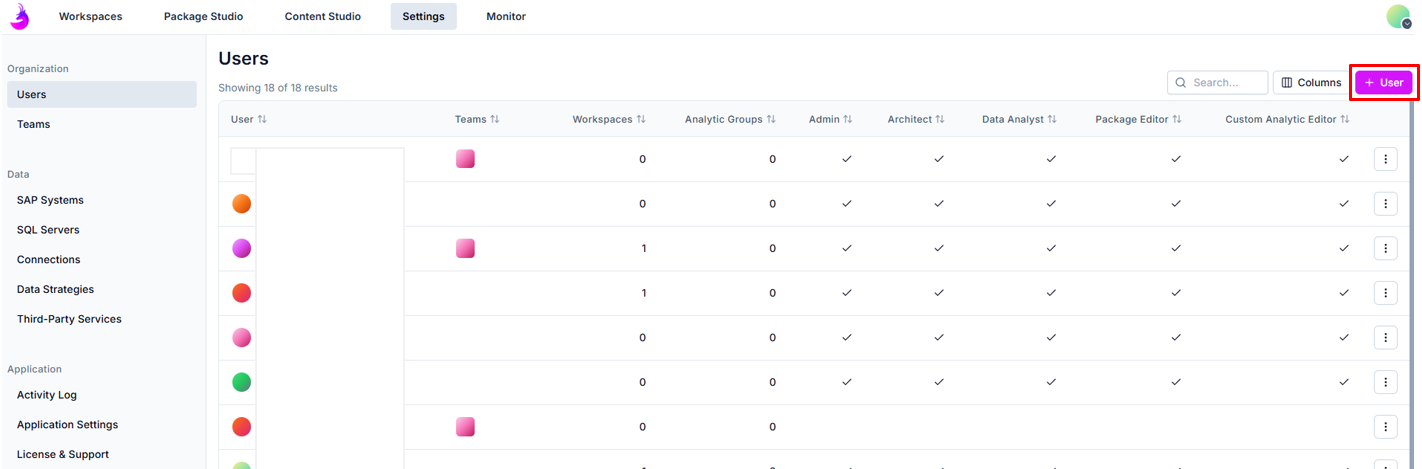Image resolution: width=1422 pixels, height=469 pixels.
Task: Open the Monitor tab
Action: (505, 16)
